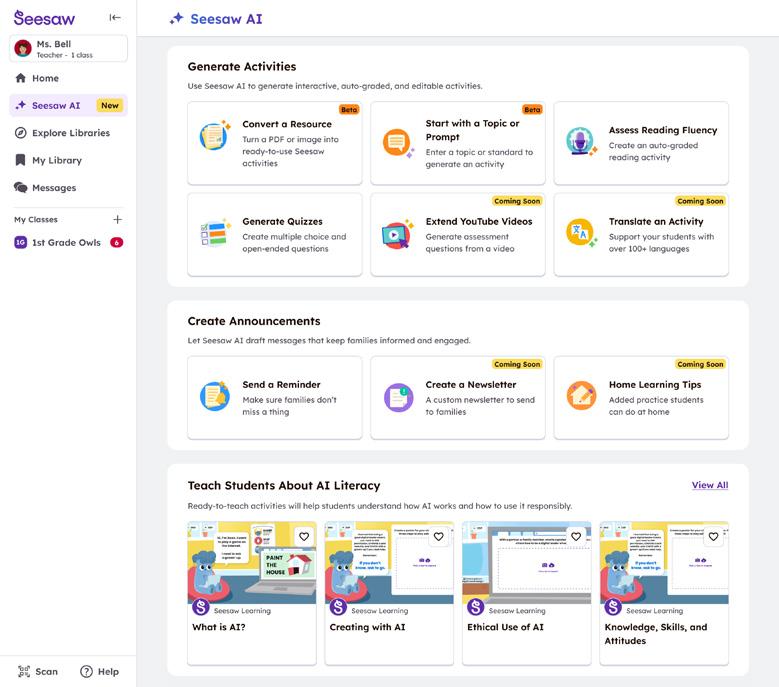
Task: Open Generate Quizzes card
Action: click(x=275, y=234)
